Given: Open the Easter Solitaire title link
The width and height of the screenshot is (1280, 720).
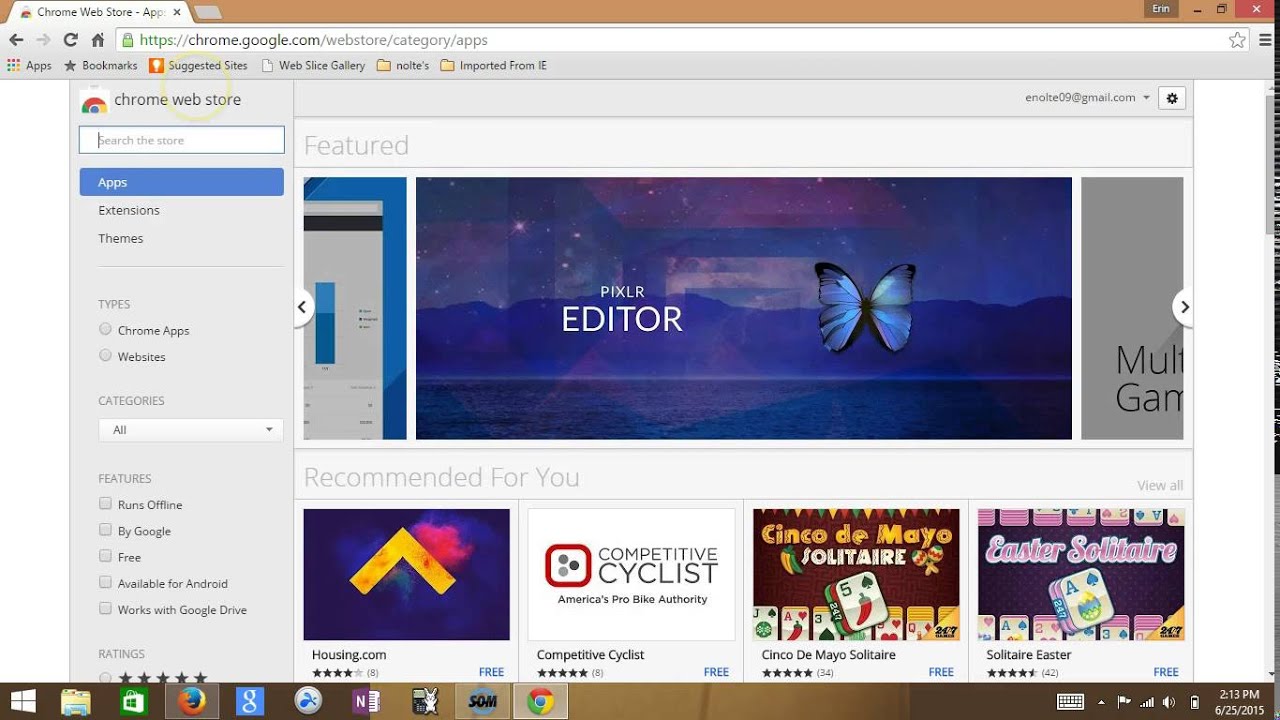Looking at the screenshot, I should click(1029, 654).
